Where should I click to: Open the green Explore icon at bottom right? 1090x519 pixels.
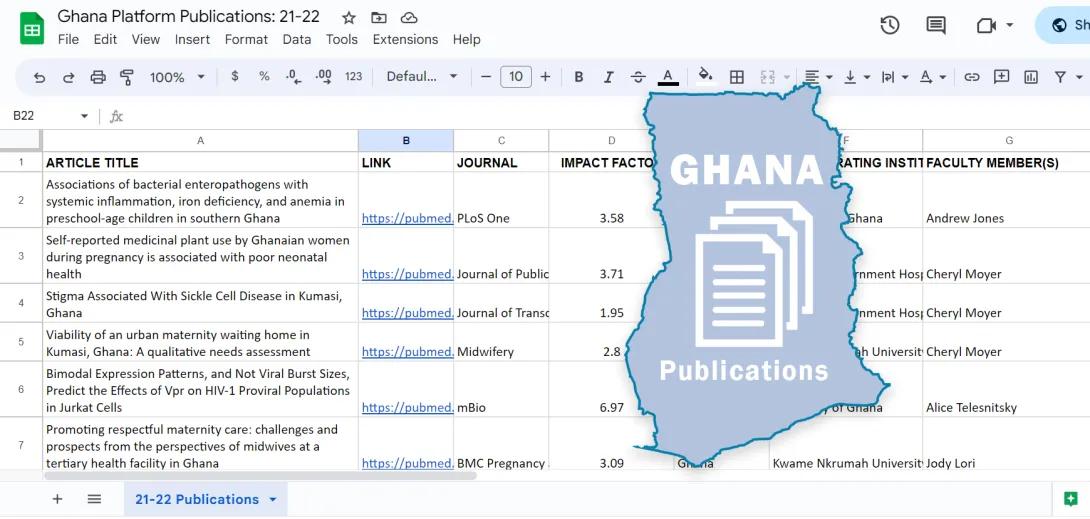point(1071,498)
